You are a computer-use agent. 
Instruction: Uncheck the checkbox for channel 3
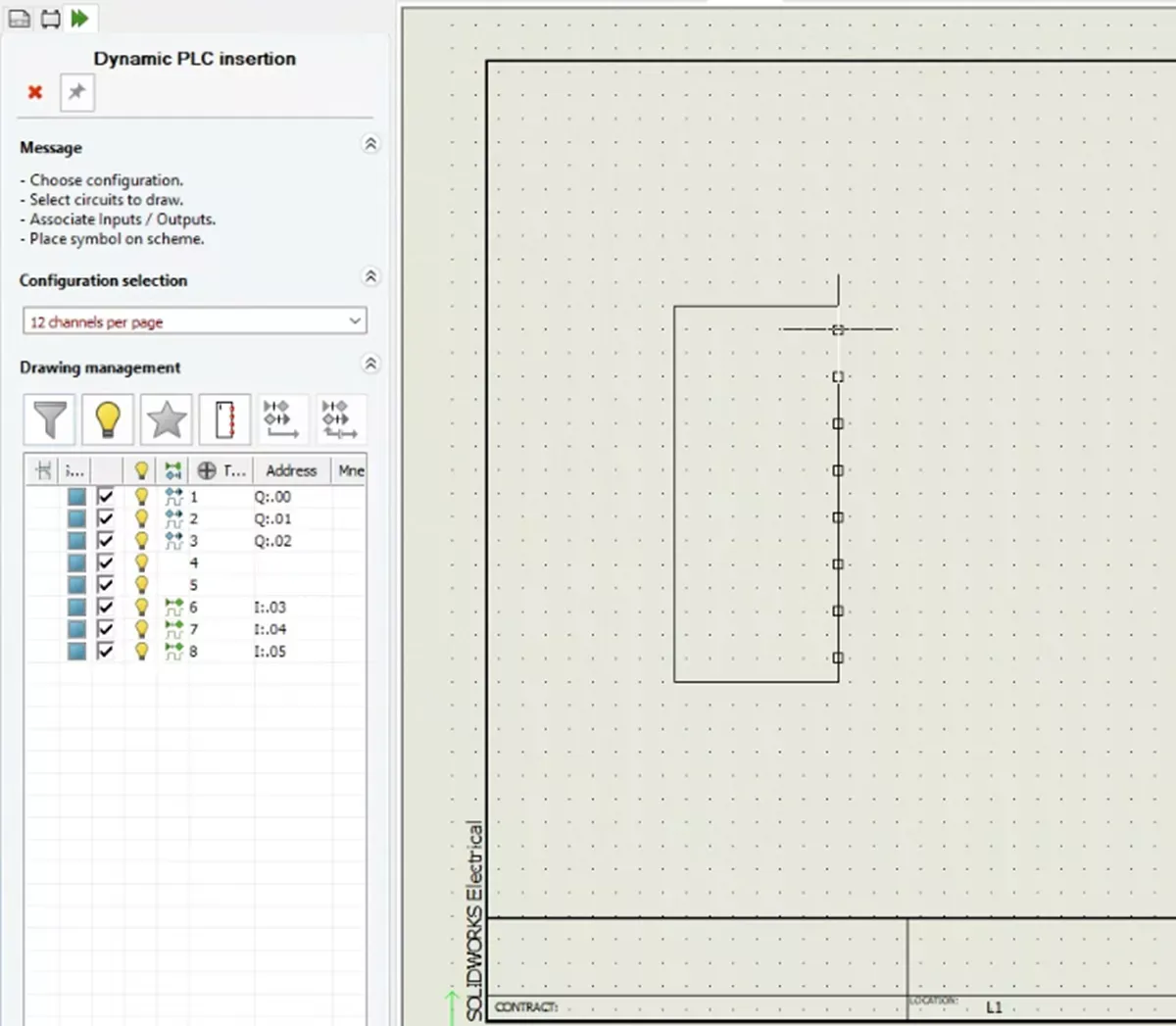[106, 540]
